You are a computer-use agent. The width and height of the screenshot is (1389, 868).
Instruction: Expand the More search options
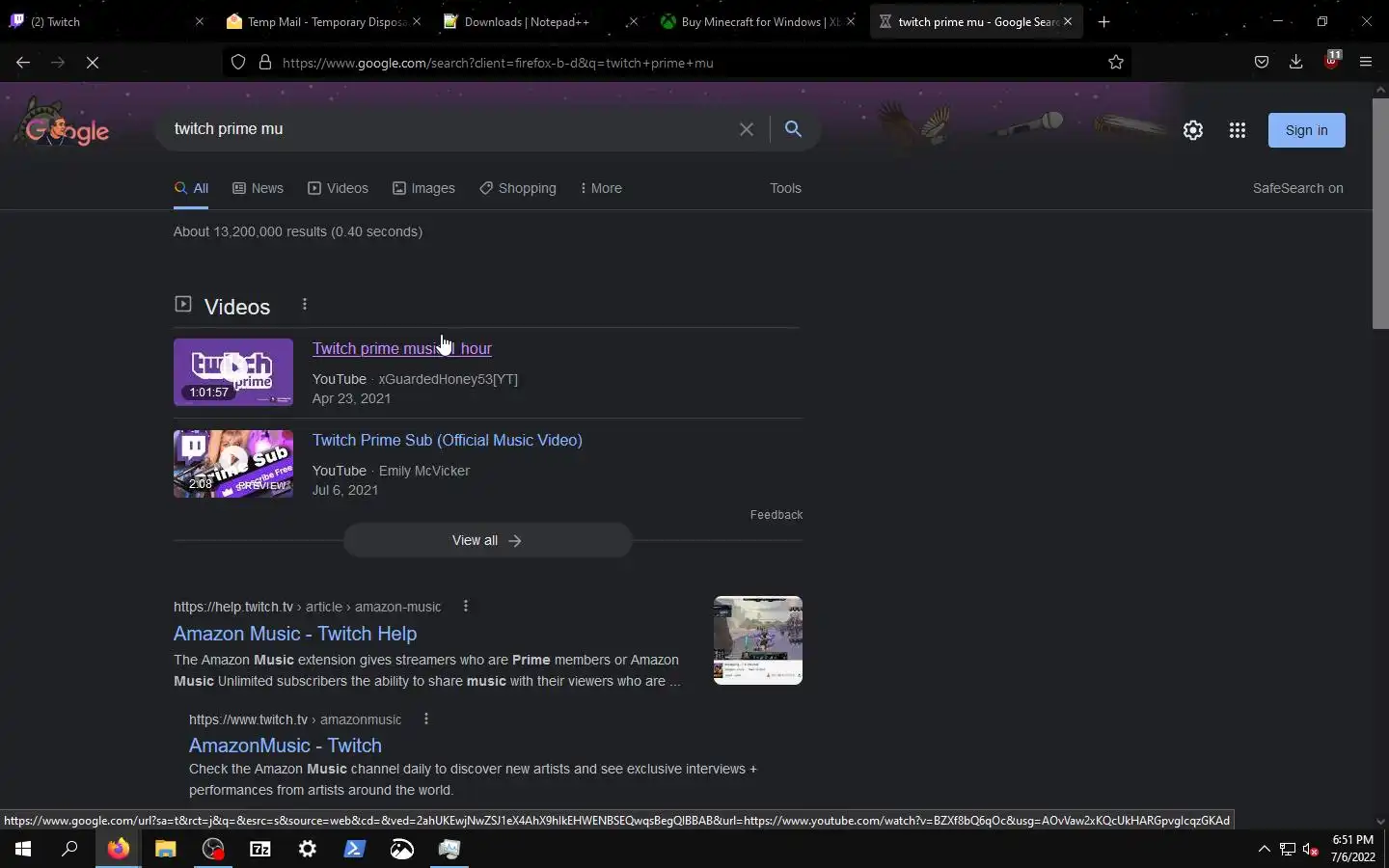(x=601, y=188)
